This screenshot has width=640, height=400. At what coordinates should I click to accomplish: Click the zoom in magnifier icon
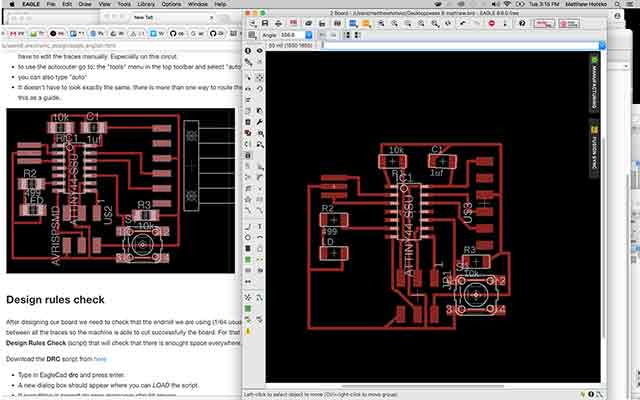point(394,24)
